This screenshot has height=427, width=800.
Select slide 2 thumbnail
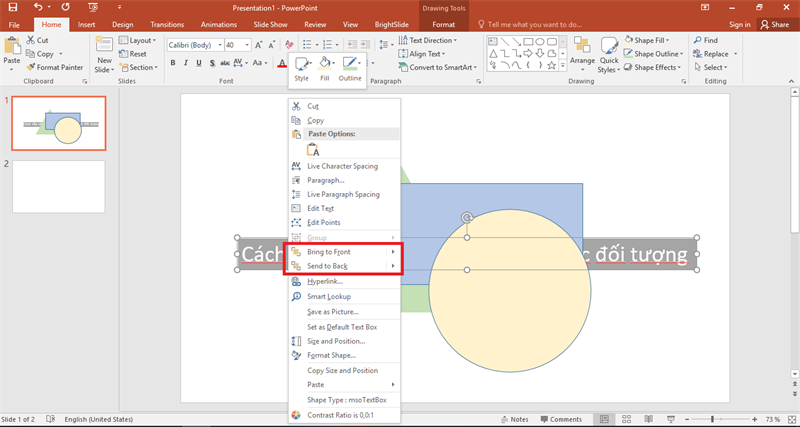coord(58,186)
